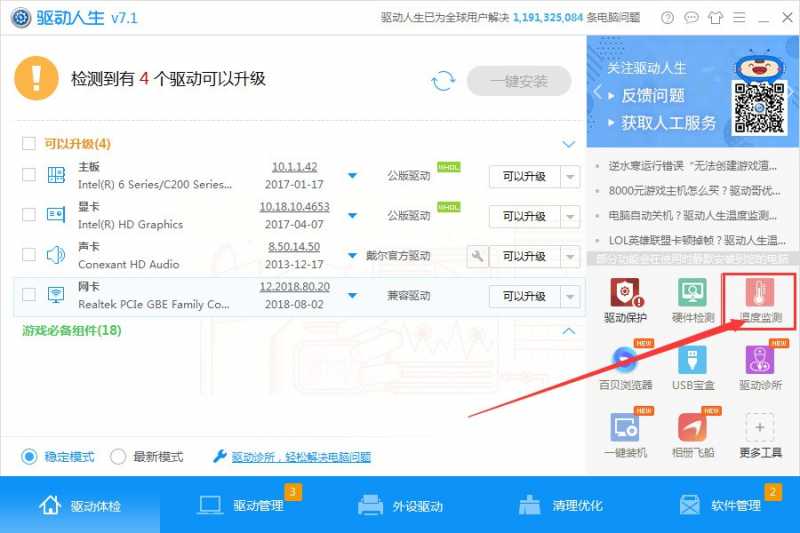
Task: Check the 显卡 driver row checkbox
Action: (x=29, y=215)
